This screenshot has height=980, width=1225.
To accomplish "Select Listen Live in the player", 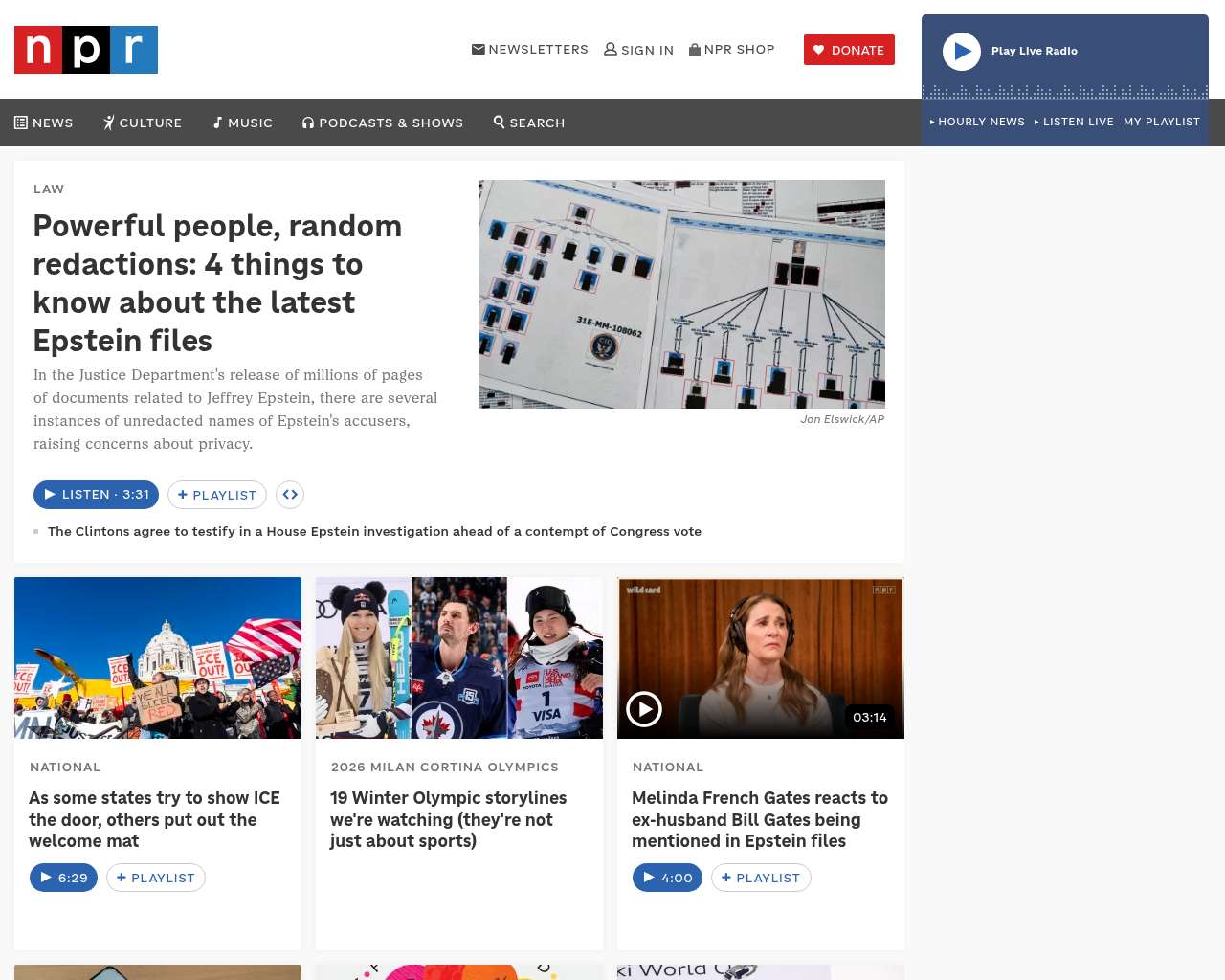I will pyautogui.click(x=1074, y=122).
